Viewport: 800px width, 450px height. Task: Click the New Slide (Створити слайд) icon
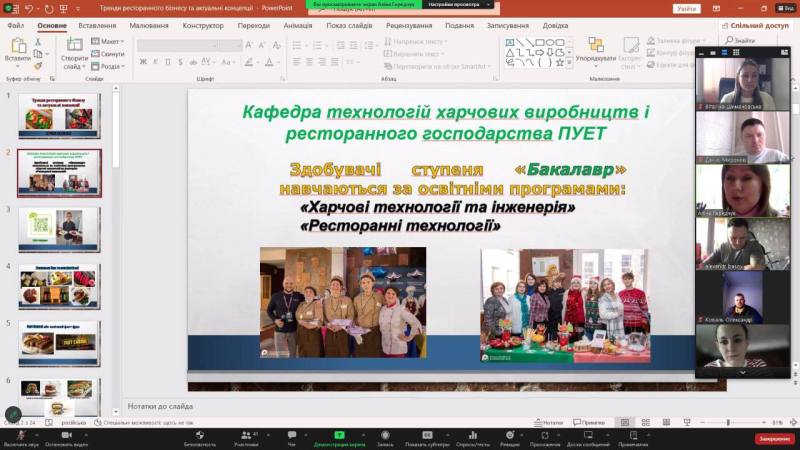(x=75, y=48)
